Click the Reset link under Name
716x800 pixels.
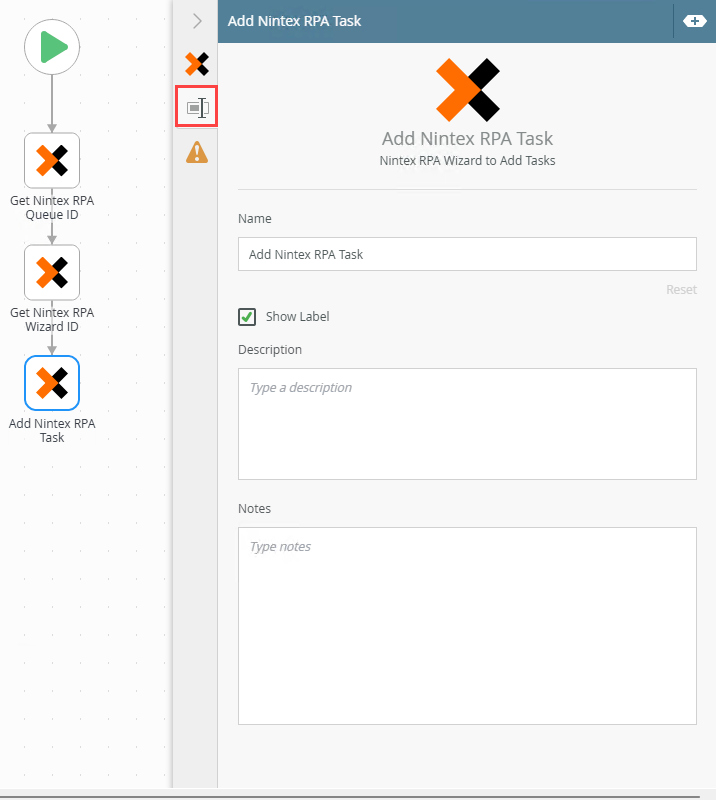681,289
